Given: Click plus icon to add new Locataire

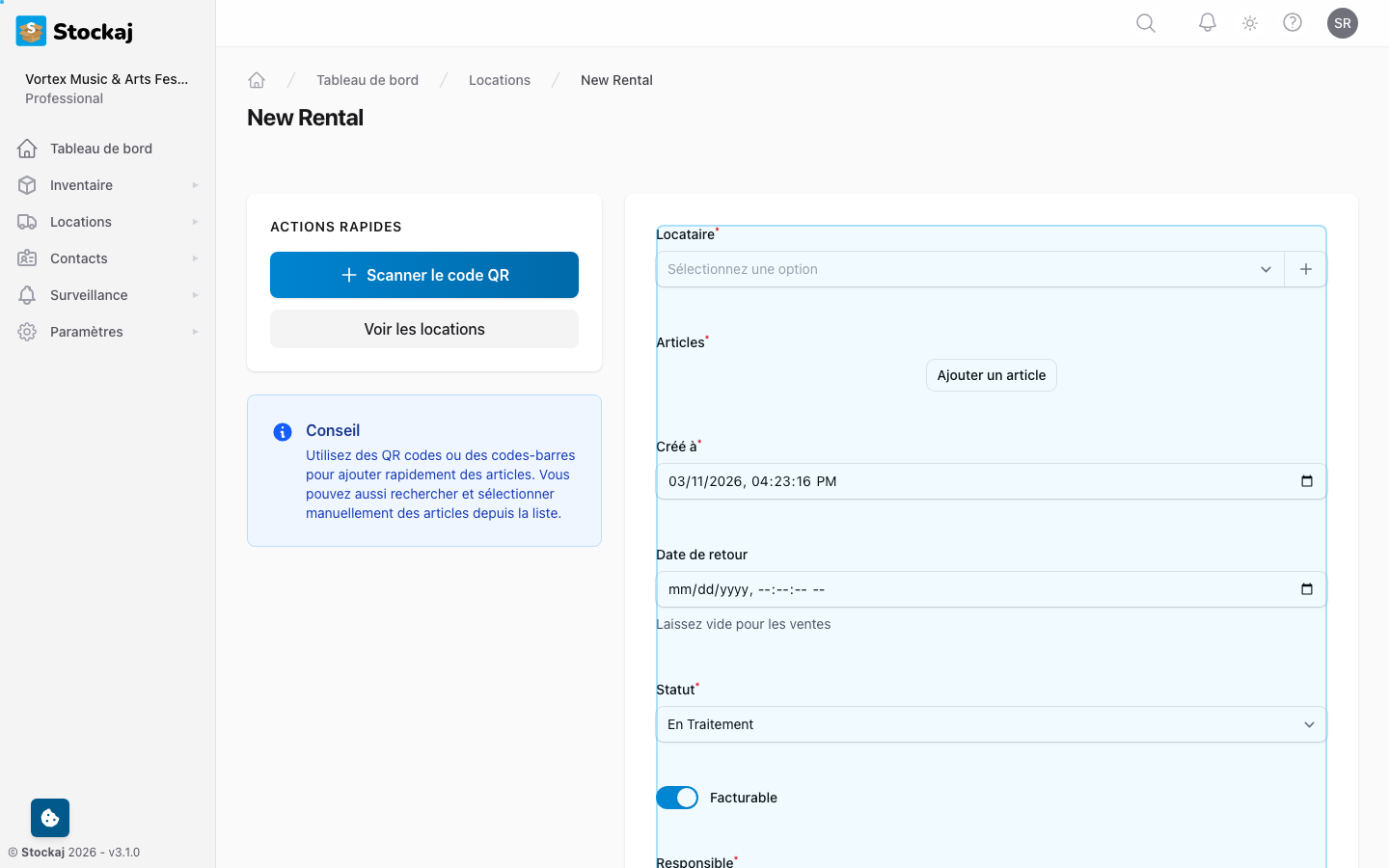Looking at the screenshot, I should point(1305,269).
